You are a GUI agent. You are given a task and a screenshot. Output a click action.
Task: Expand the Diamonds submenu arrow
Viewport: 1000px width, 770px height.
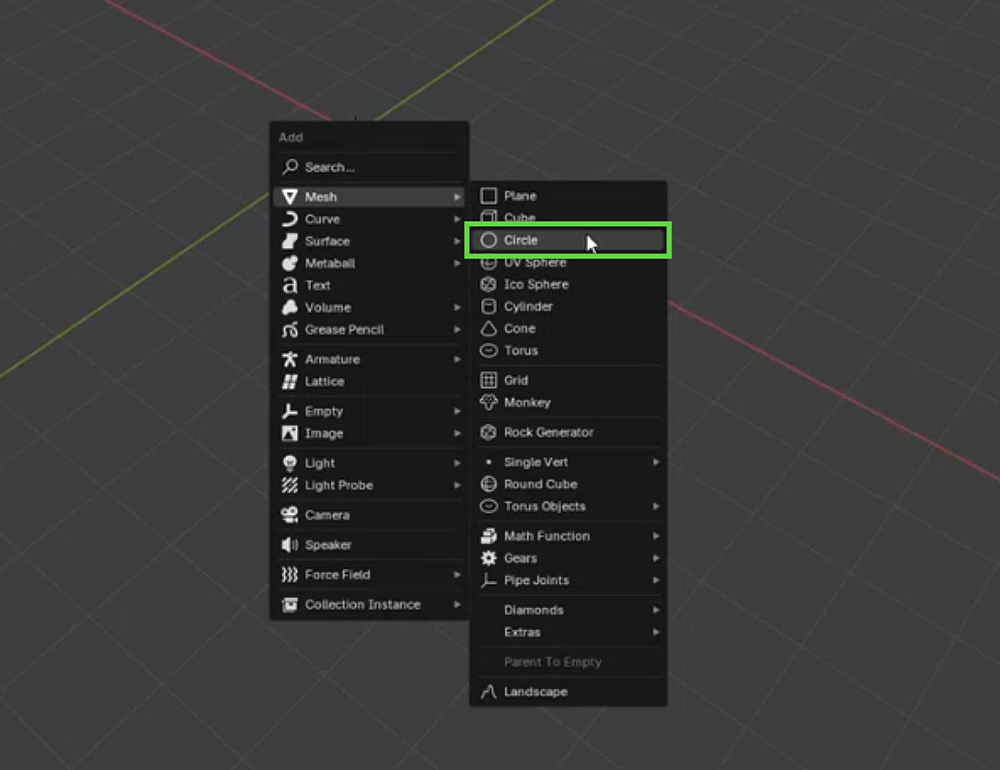[x=656, y=610]
